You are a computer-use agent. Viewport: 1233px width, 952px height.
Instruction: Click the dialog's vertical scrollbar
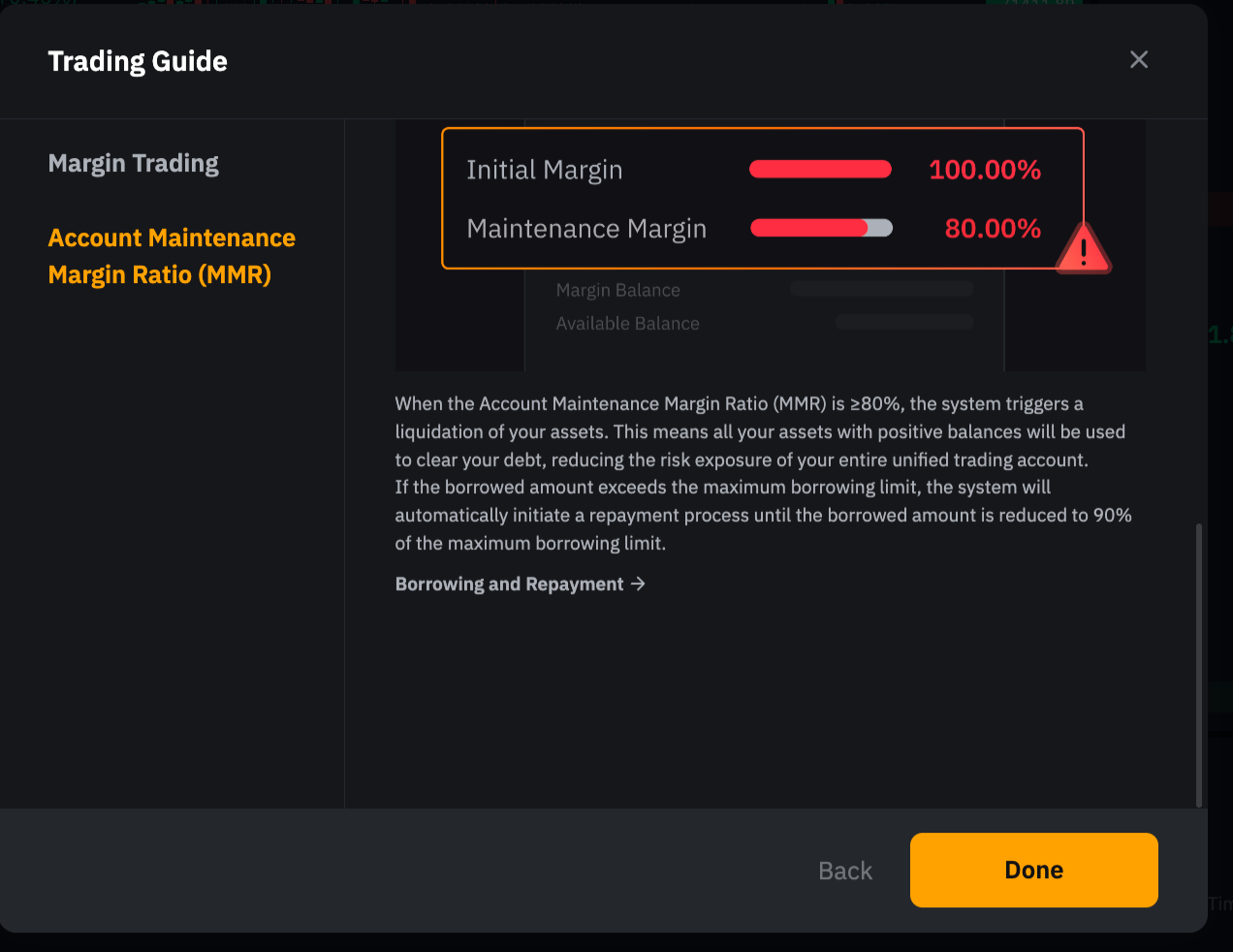(1199, 665)
